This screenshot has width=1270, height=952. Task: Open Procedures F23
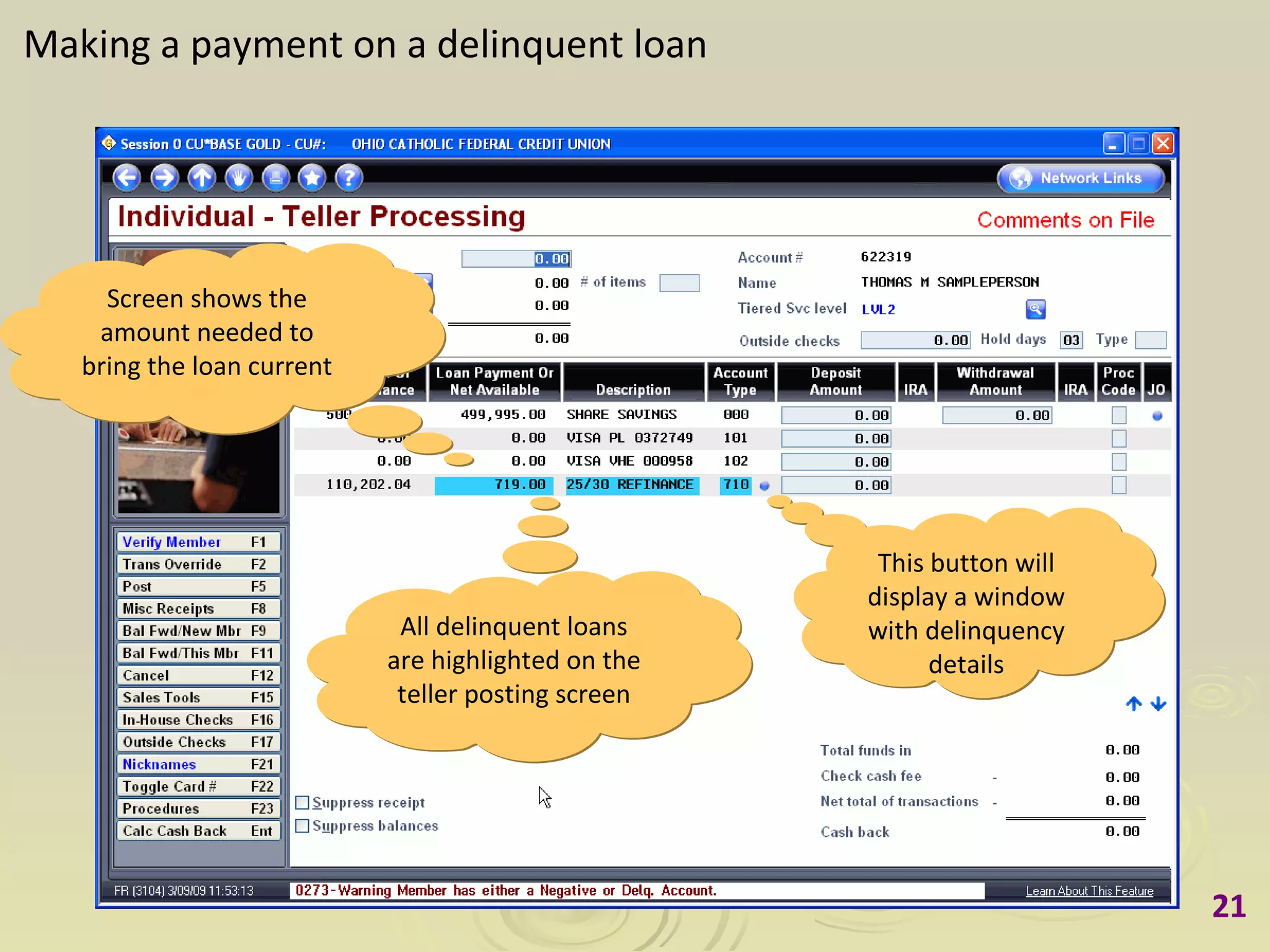point(198,809)
